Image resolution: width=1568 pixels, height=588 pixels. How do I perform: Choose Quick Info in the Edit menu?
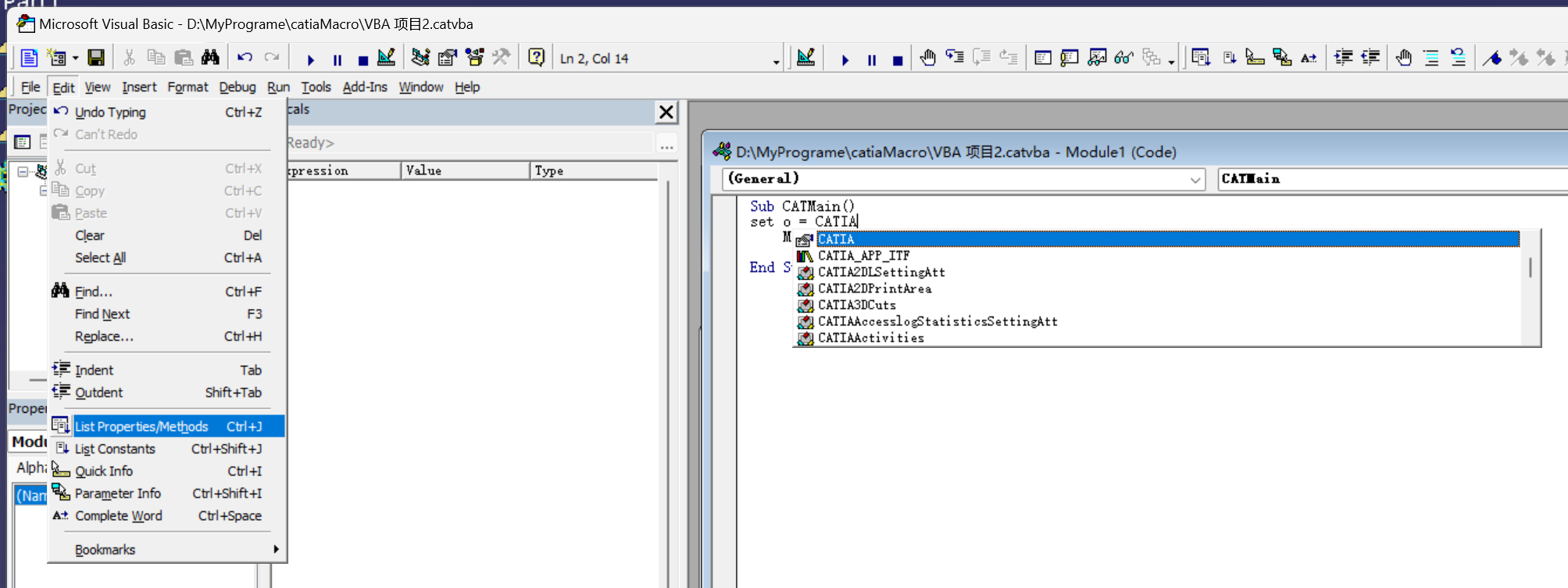click(166, 471)
